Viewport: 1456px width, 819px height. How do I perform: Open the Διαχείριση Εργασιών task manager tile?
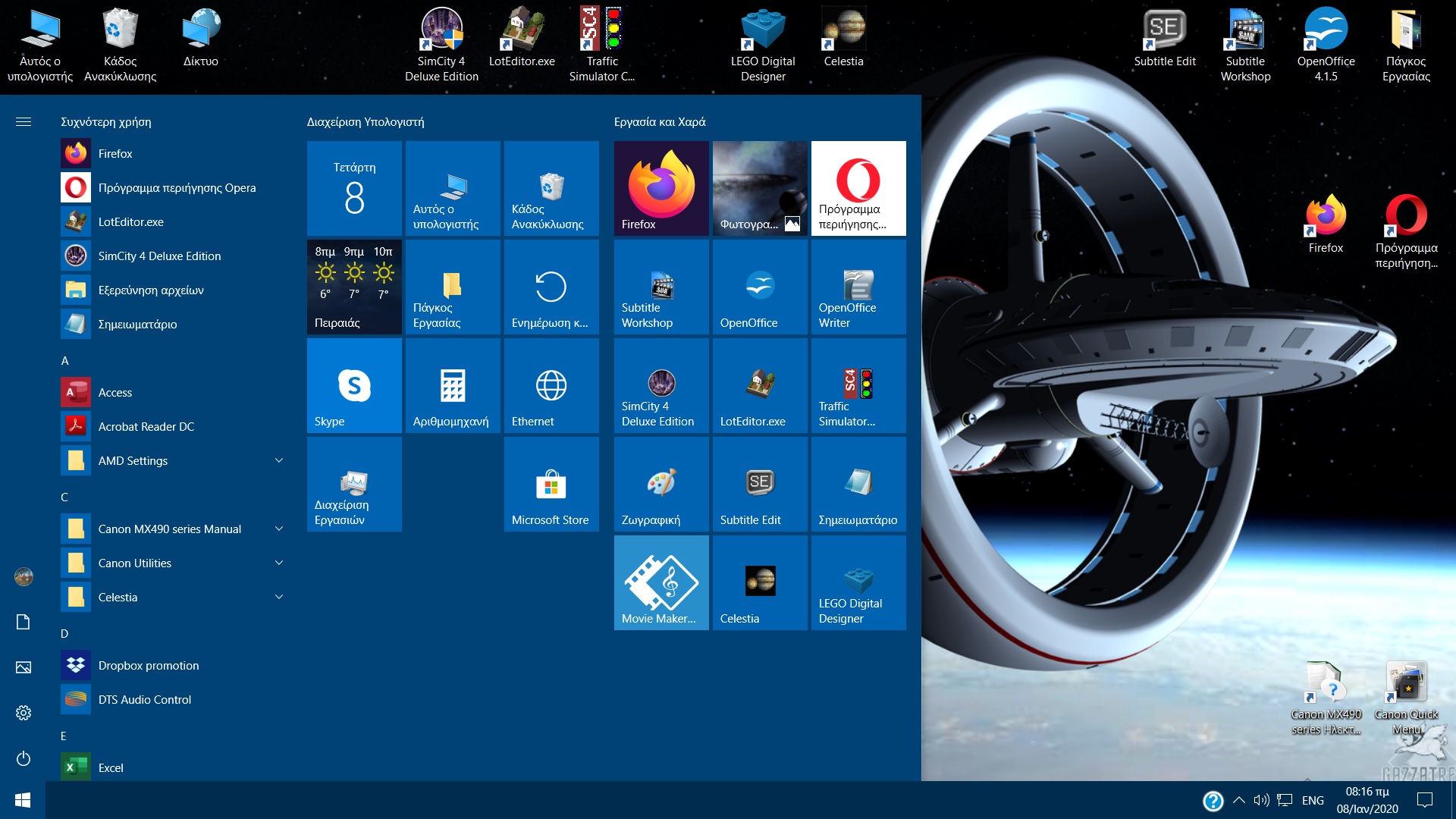(354, 484)
